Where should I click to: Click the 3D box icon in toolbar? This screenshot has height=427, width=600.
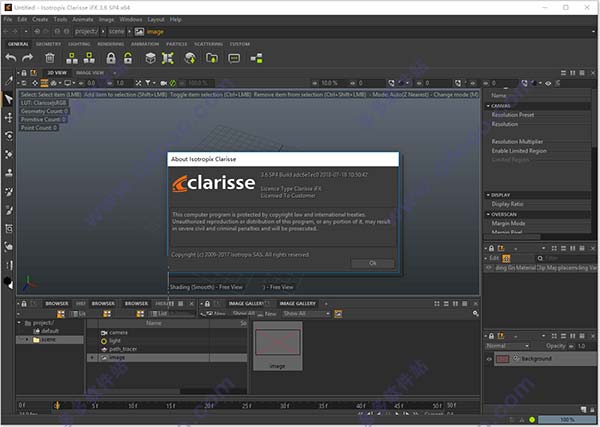[x=148, y=58]
